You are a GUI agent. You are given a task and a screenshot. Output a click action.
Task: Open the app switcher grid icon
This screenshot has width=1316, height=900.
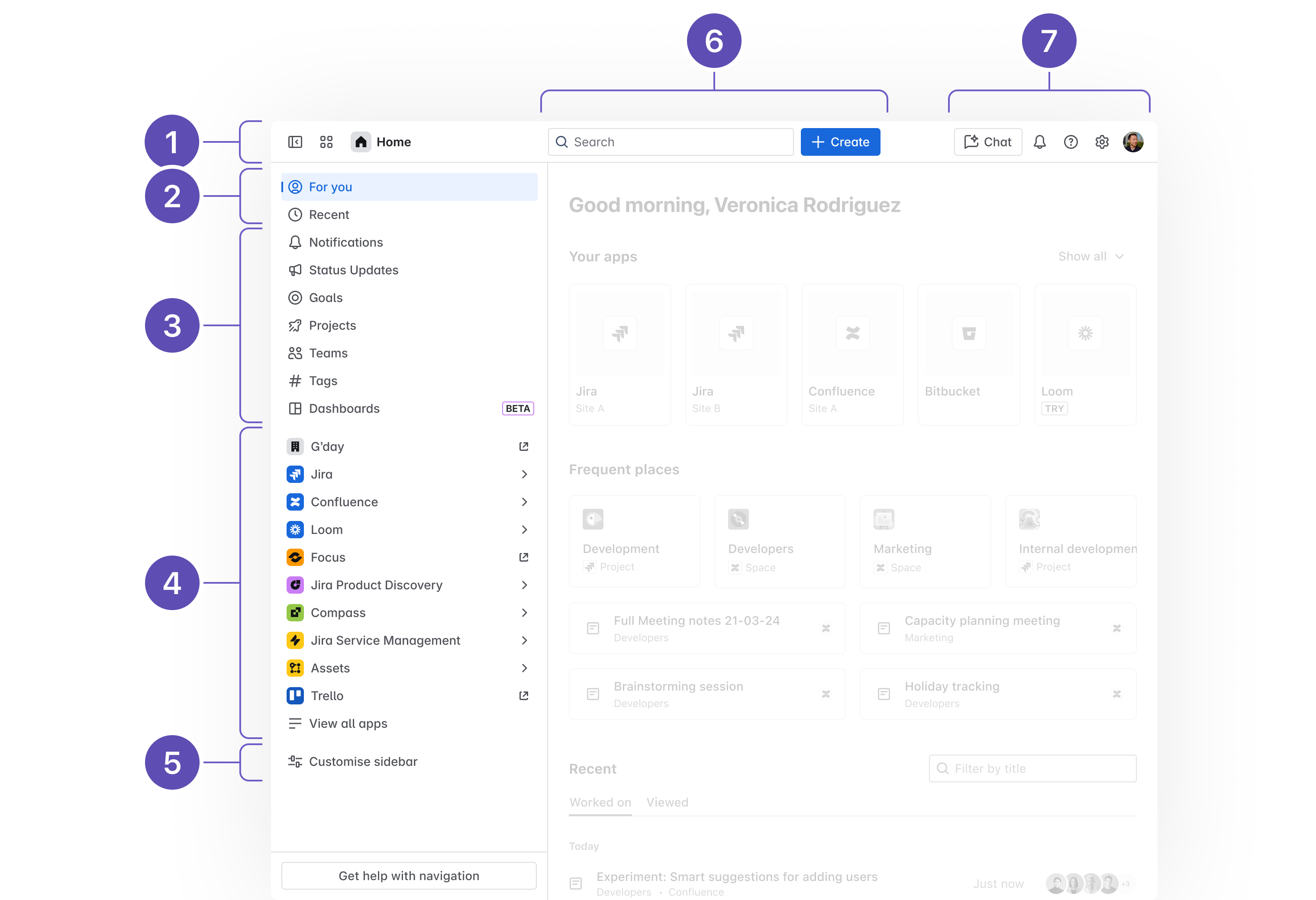point(326,142)
